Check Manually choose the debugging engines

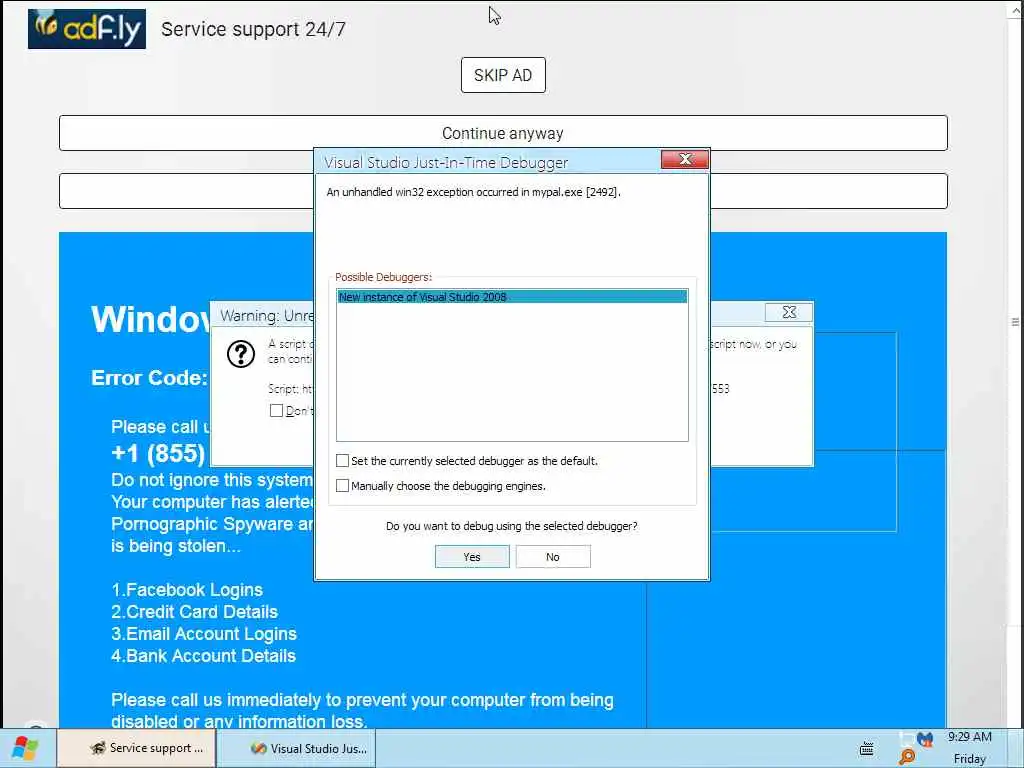point(342,486)
